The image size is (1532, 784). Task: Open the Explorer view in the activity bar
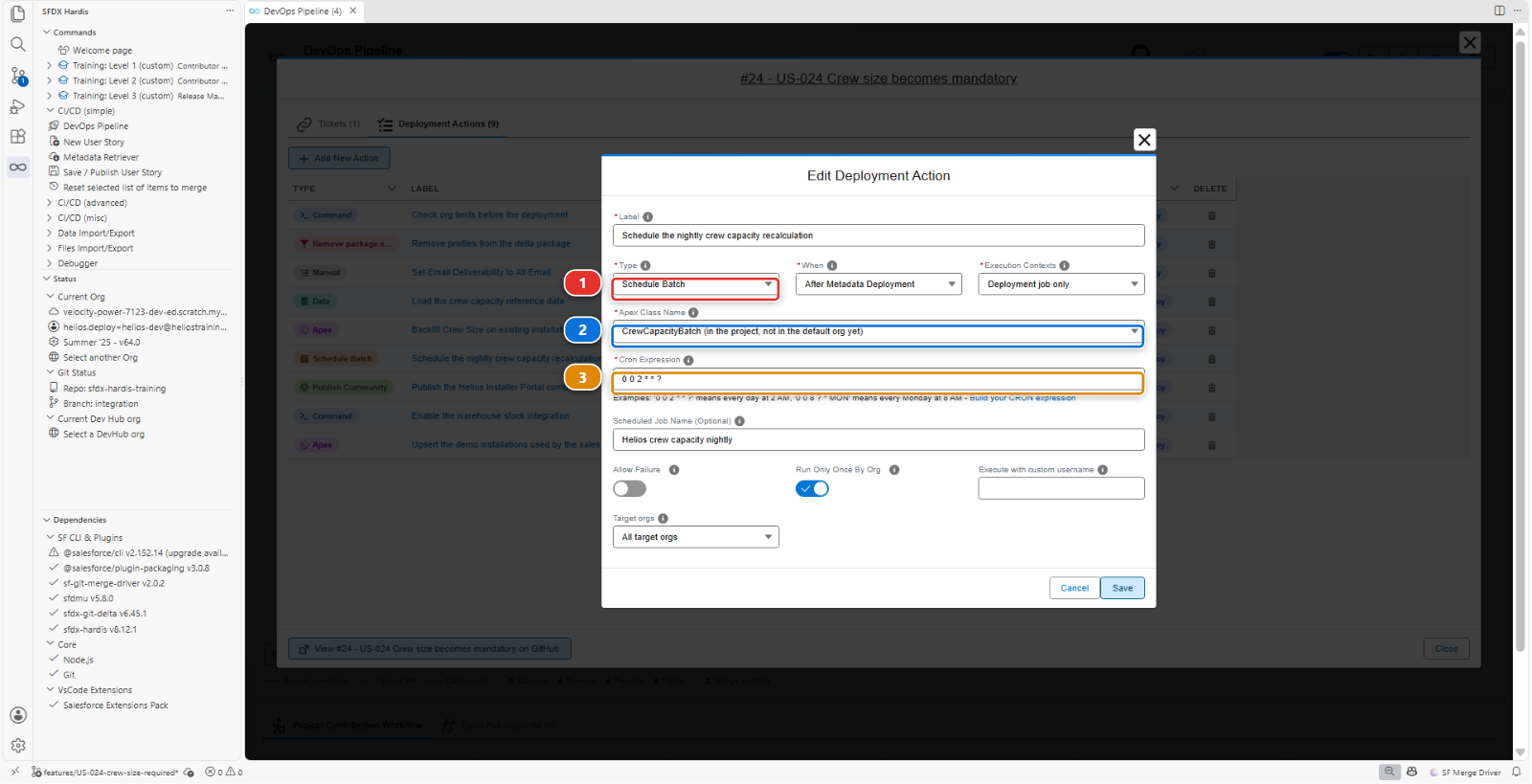click(17, 13)
